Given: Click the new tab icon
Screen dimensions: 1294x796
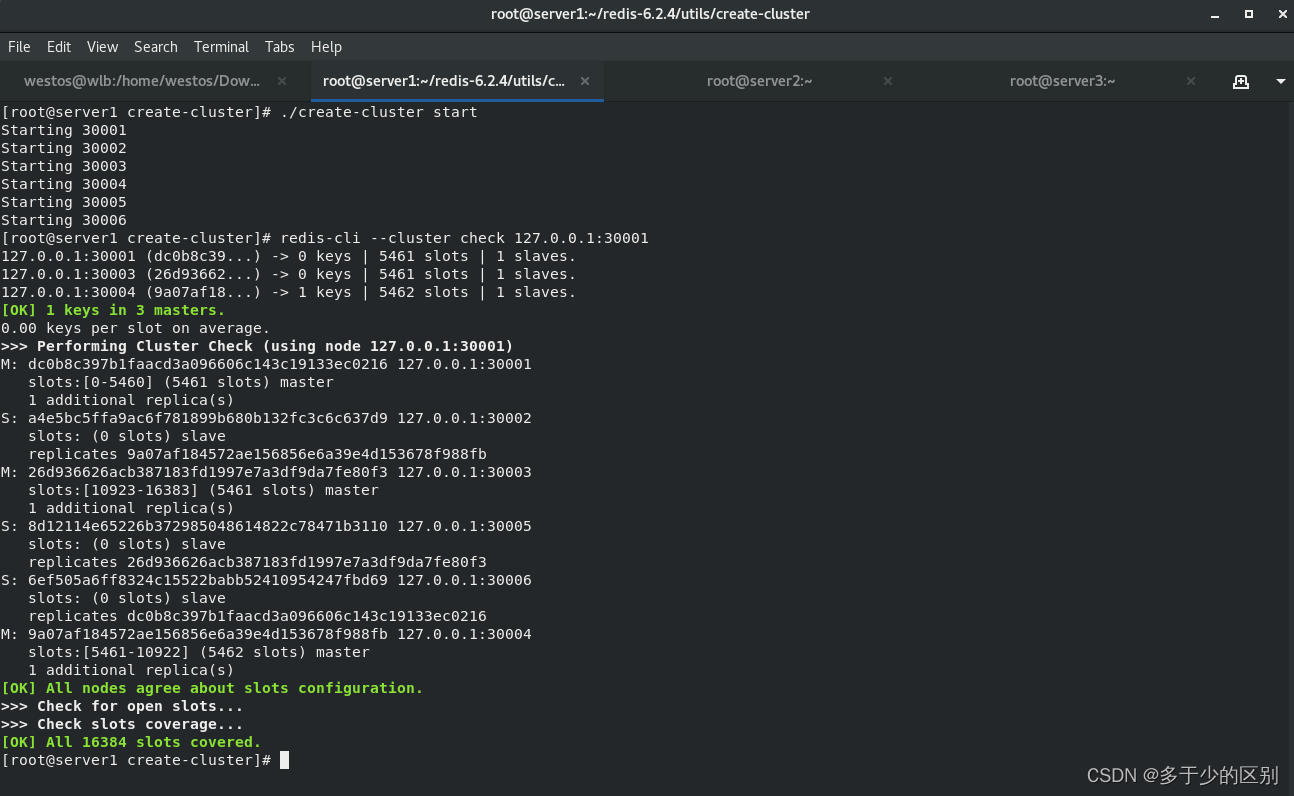Looking at the screenshot, I should click(x=1241, y=82).
